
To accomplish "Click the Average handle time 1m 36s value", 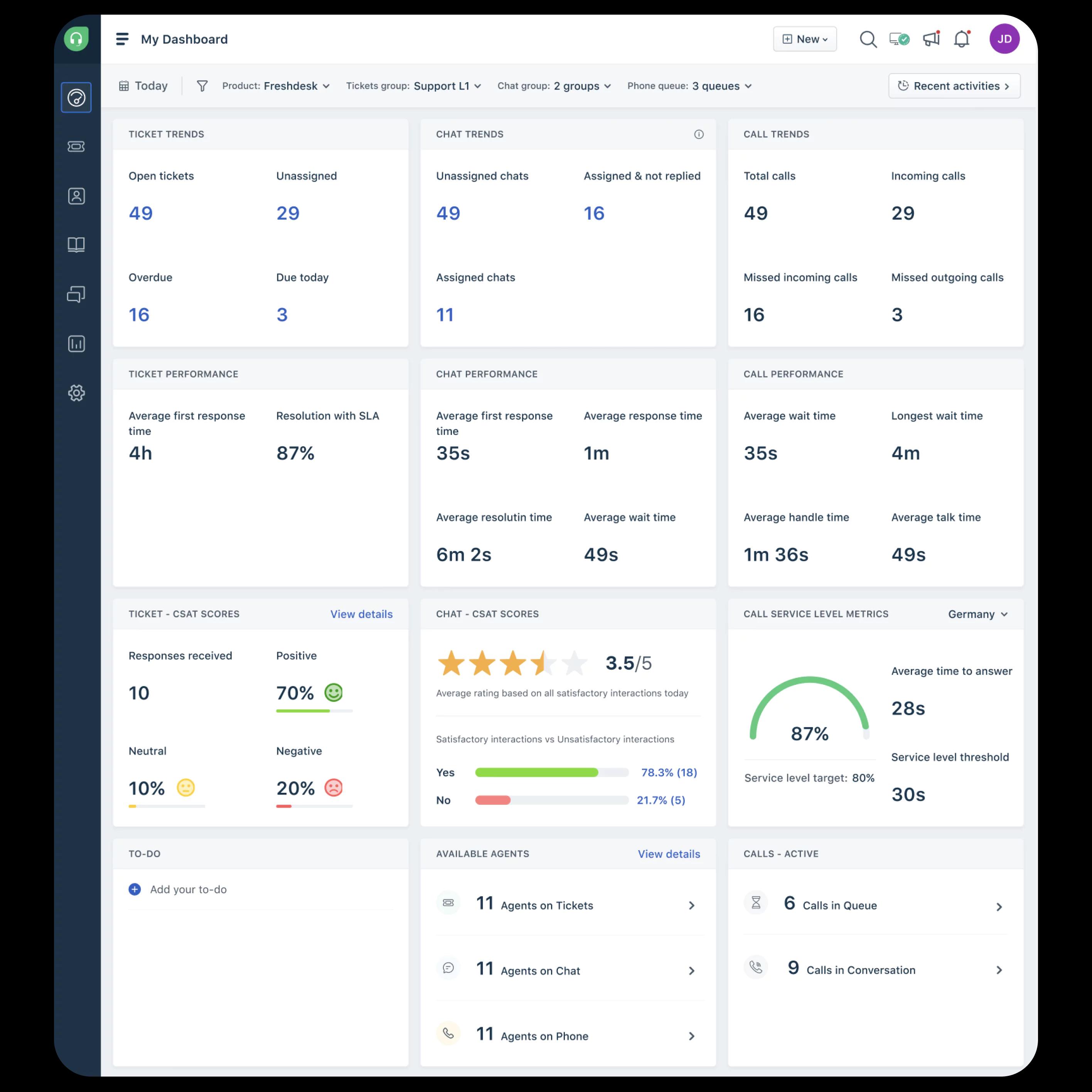I will pyautogui.click(x=776, y=554).
